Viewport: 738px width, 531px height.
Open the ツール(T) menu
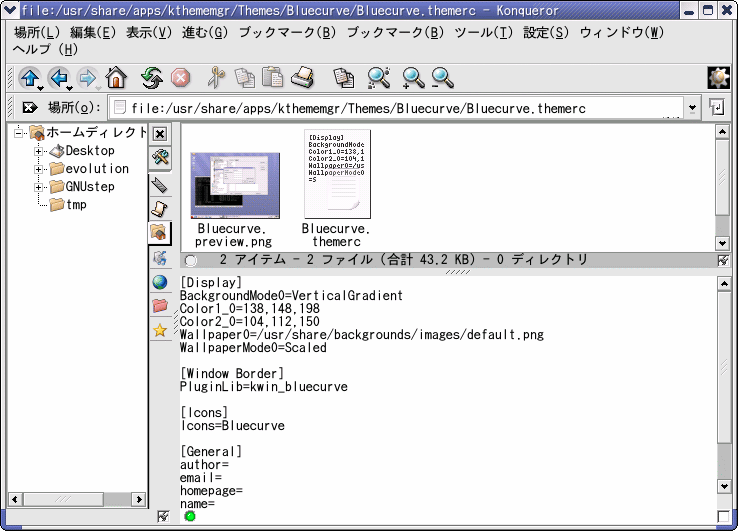[x=483, y=32]
